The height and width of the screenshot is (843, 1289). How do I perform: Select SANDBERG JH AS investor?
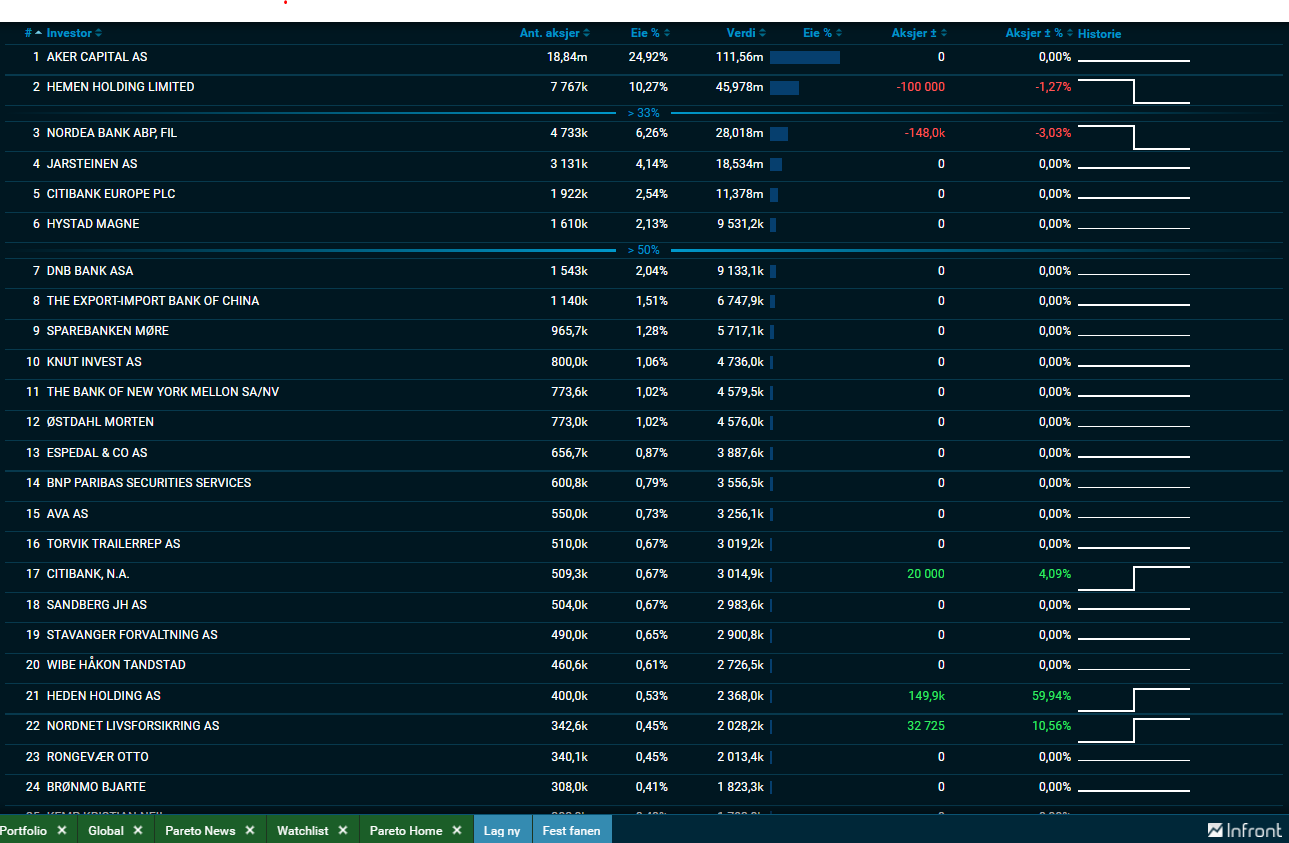coord(97,605)
